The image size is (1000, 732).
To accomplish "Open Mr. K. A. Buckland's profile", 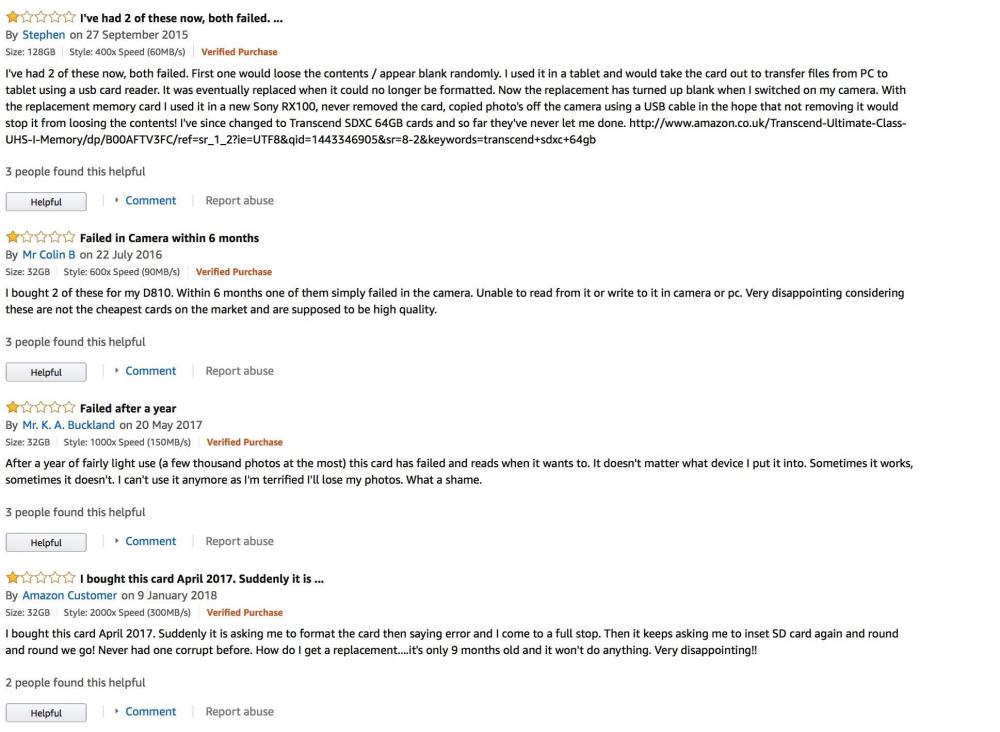I will click(68, 425).
